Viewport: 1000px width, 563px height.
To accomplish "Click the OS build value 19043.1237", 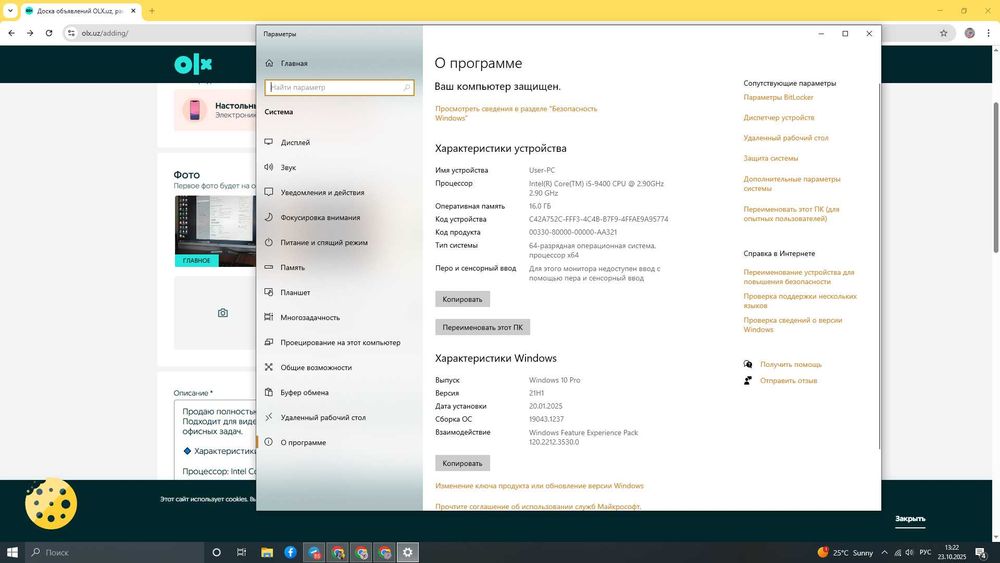I will 546,420.
